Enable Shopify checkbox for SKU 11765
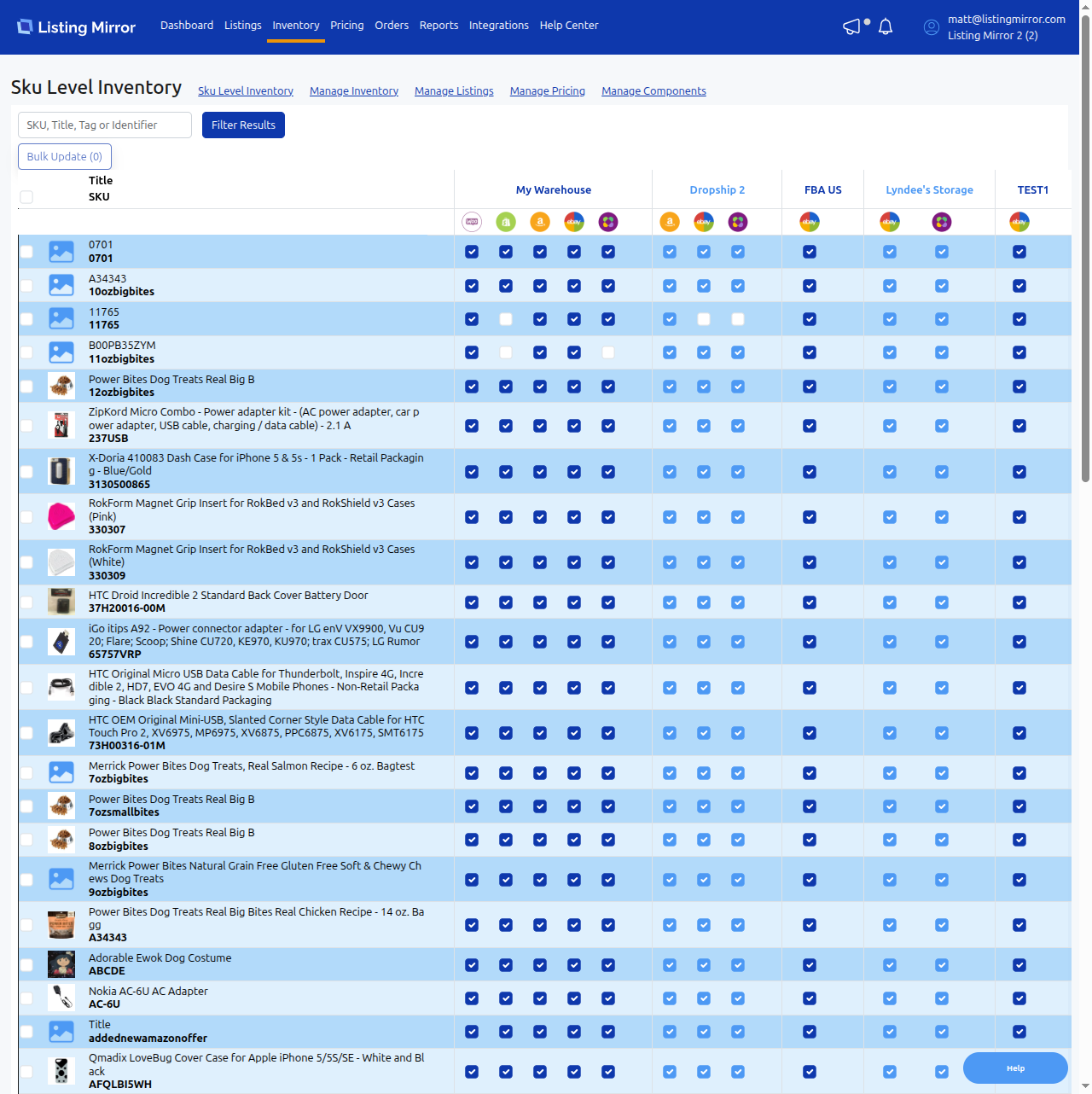Viewport: 1092px width, 1094px height. click(x=506, y=319)
